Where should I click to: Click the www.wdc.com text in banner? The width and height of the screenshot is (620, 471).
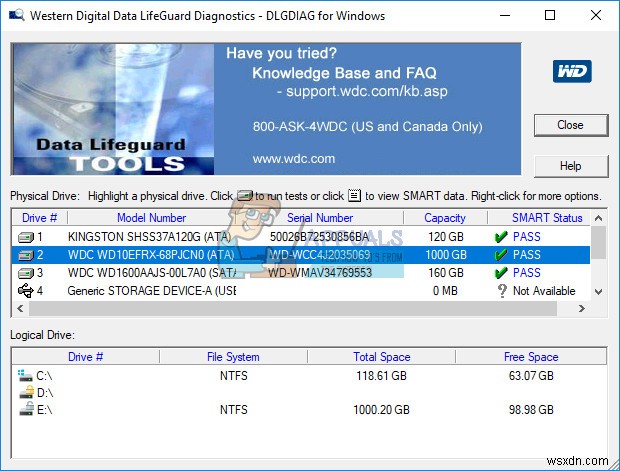point(294,159)
